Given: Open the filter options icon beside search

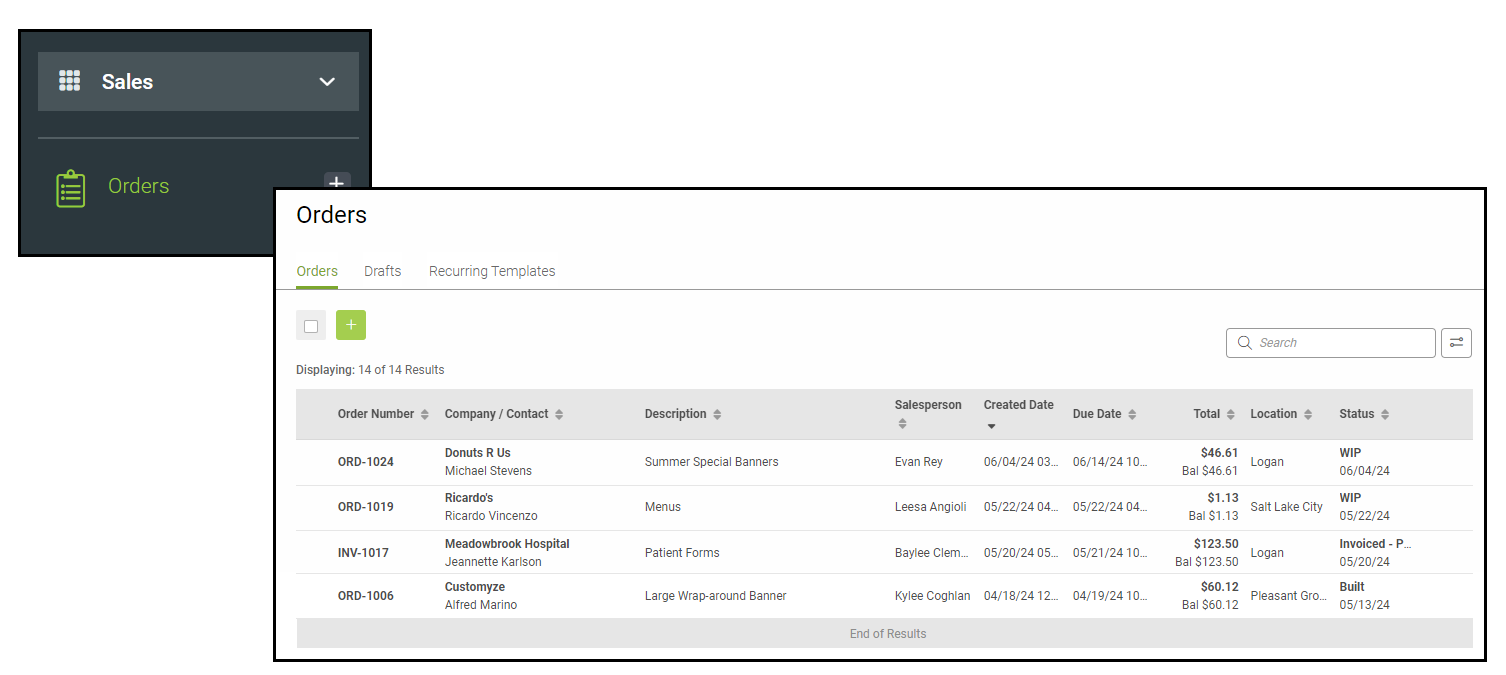Looking at the screenshot, I should click(1457, 343).
